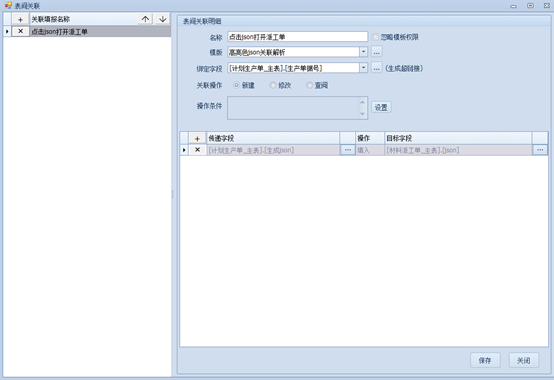Delete the 生成json field mapping row
554x380 pixels.
pos(197,150)
